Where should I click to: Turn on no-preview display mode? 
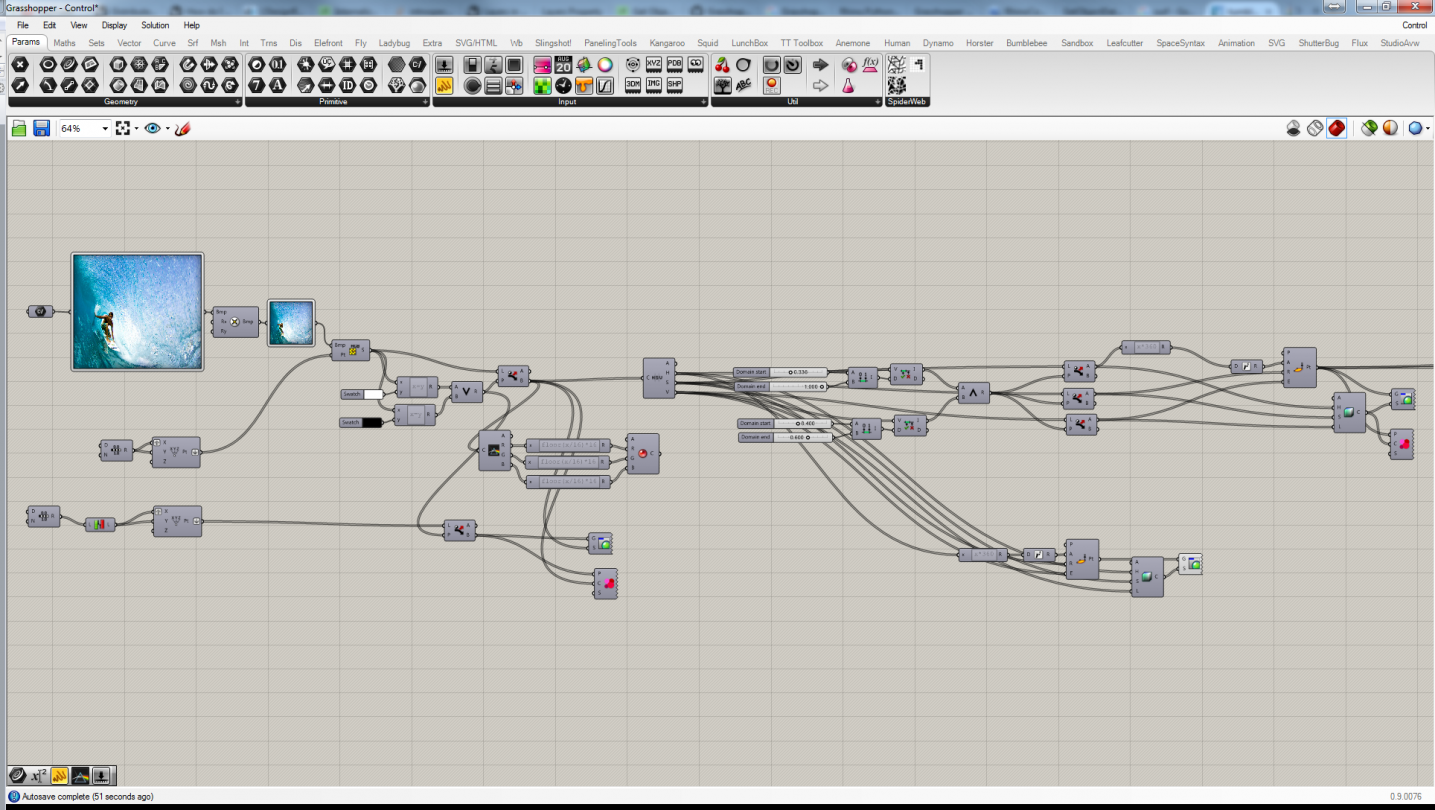(x=1293, y=128)
